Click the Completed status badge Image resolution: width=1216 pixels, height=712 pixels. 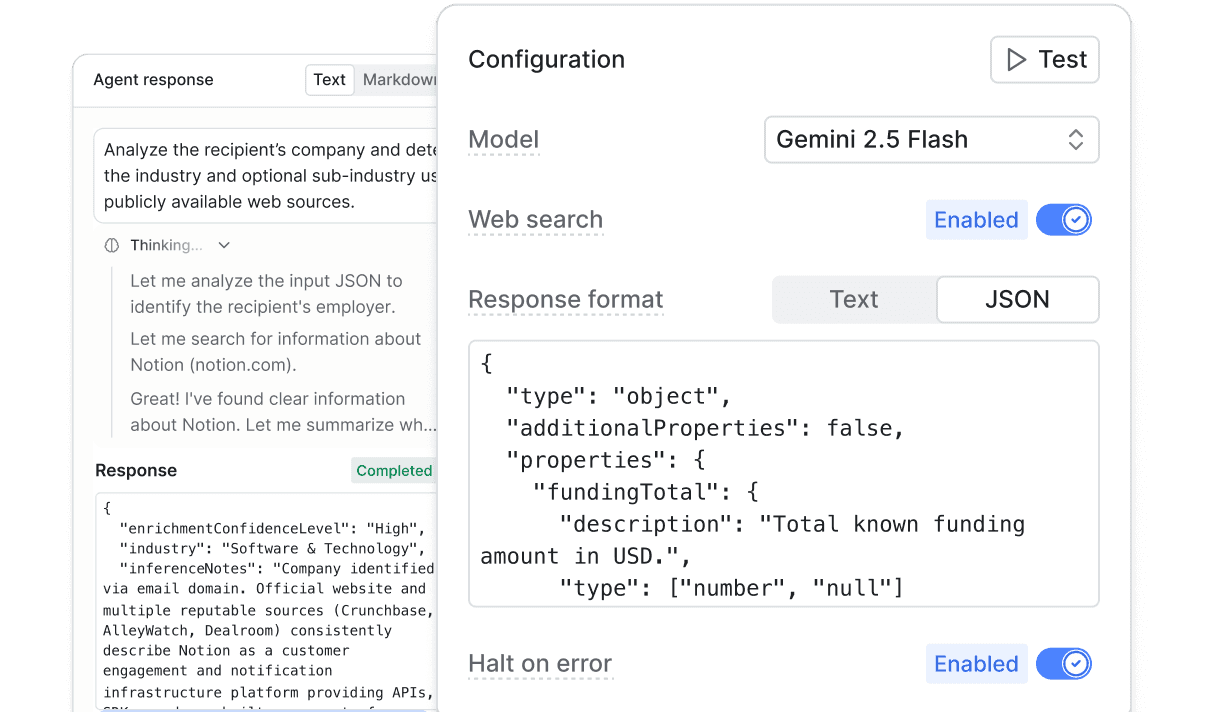pos(394,471)
